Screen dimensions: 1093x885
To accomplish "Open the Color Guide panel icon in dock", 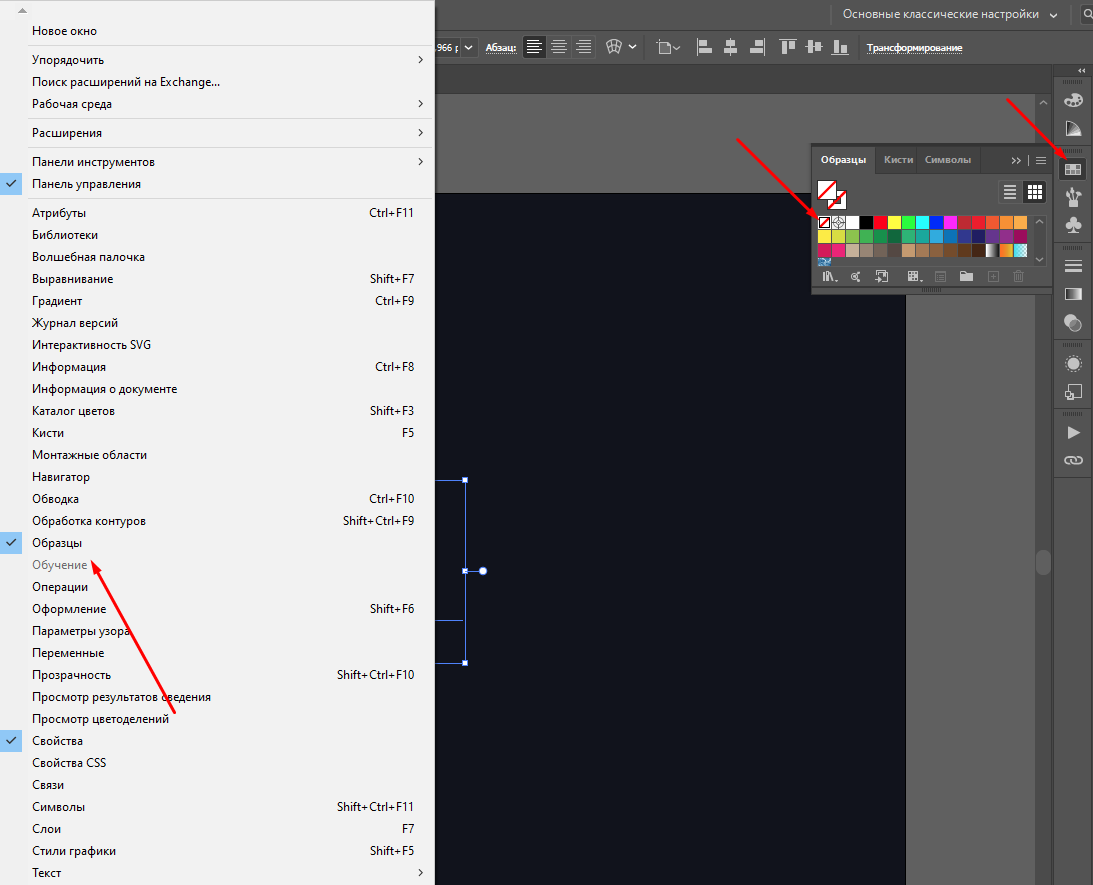I will [x=1073, y=129].
